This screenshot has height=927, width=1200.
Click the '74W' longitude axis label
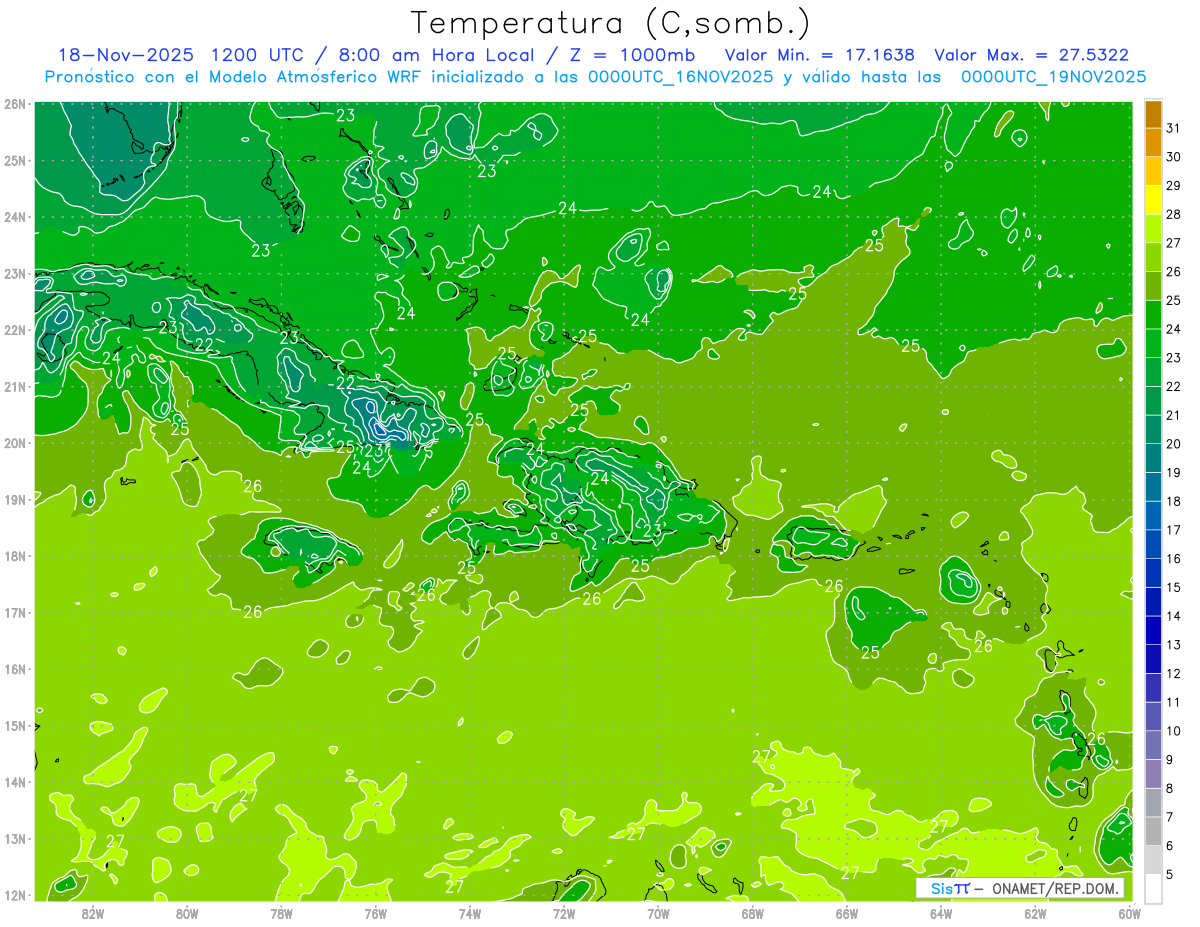pos(470,913)
